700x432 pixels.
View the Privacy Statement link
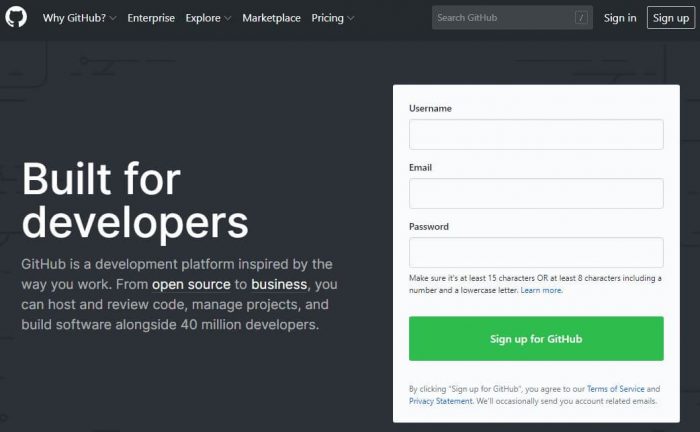[440, 401]
